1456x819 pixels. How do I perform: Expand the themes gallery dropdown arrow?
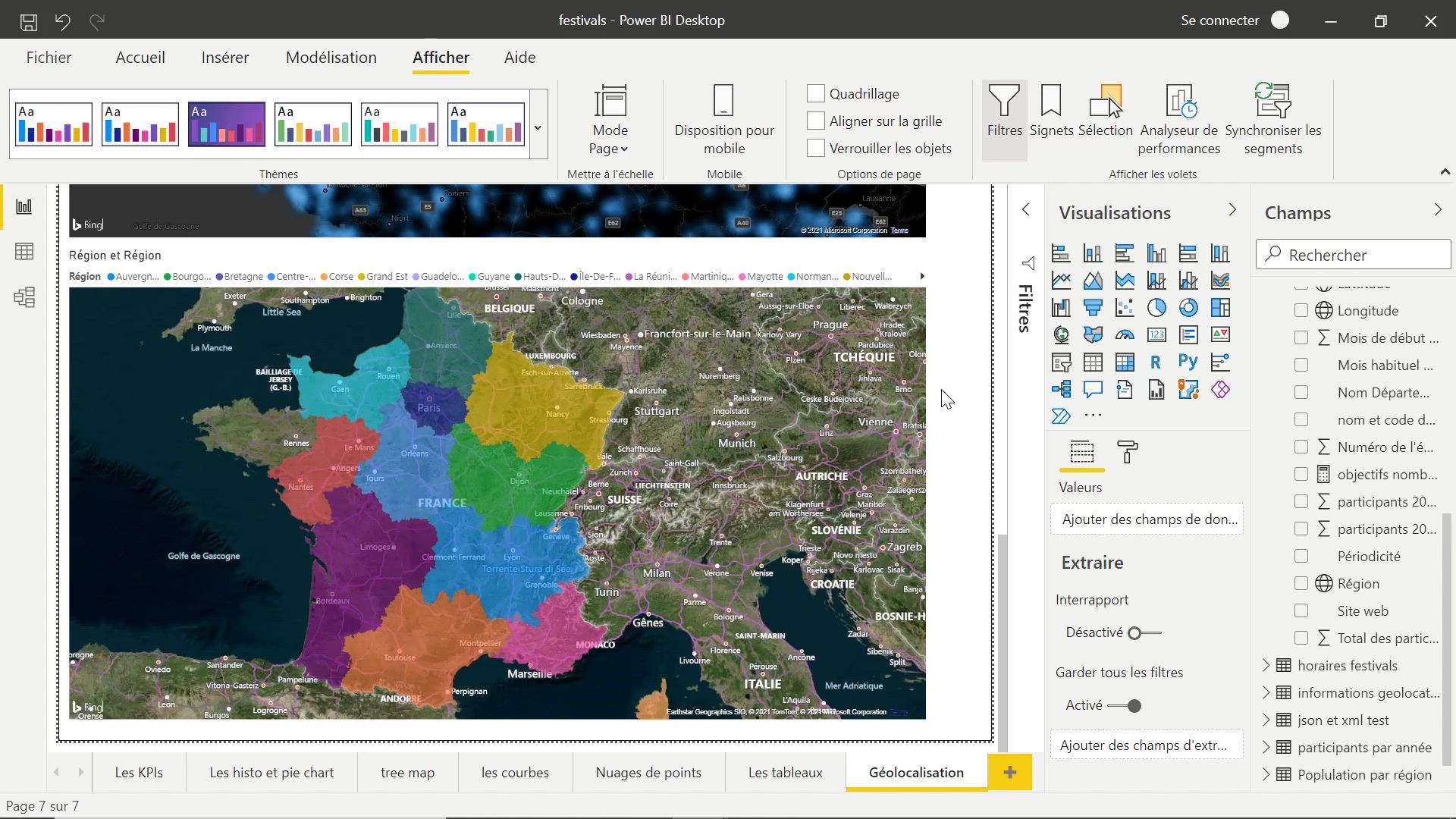click(x=538, y=127)
